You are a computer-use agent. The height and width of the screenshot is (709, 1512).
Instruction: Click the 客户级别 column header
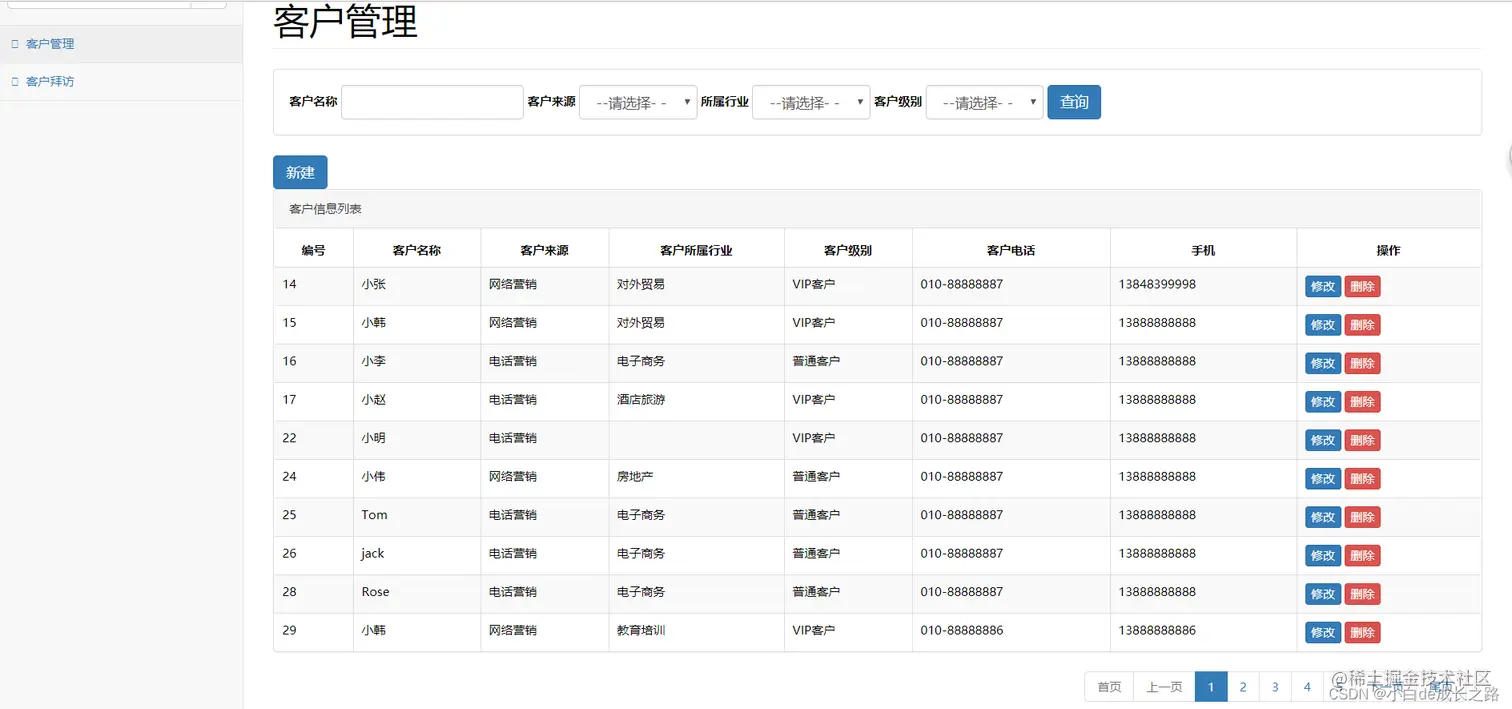point(848,250)
